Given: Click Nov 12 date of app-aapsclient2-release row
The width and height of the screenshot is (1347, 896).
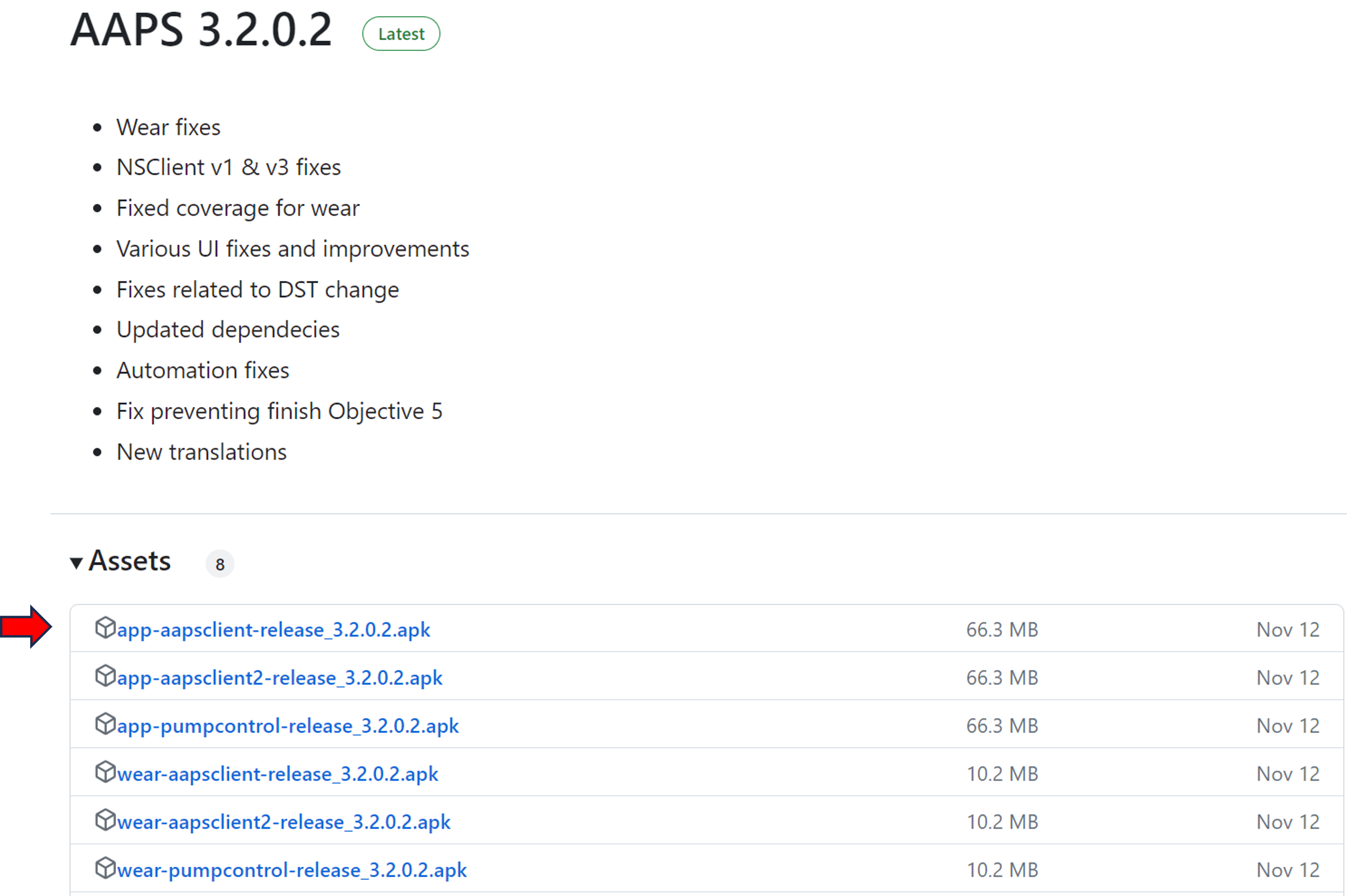Looking at the screenshot, I should (x=1288, y=678).
